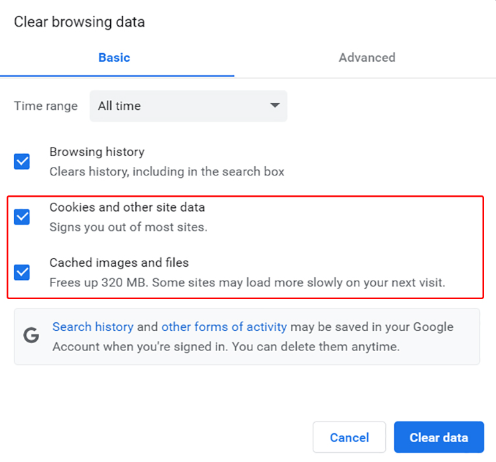Click the Time range label

46,106
